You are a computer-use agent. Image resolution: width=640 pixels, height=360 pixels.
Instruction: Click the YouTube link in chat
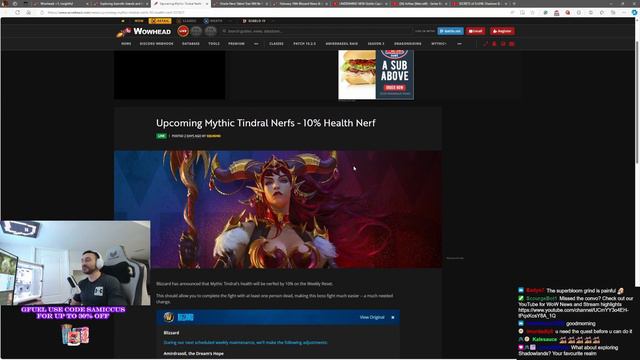coord(573,313)
